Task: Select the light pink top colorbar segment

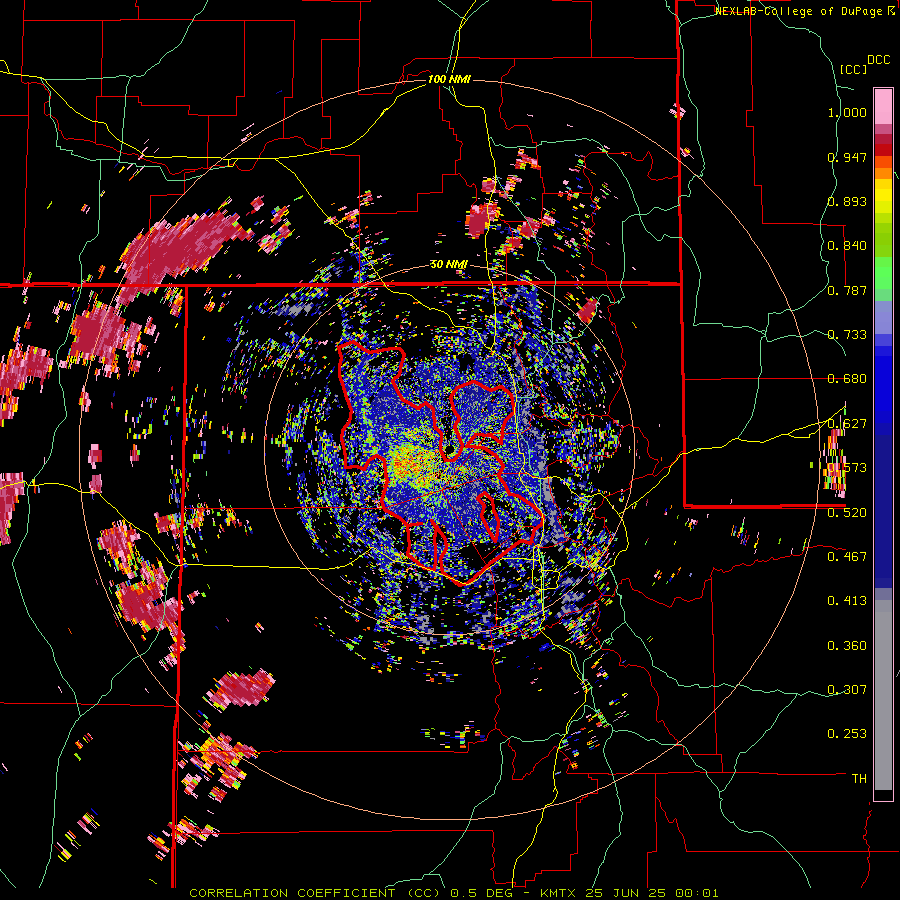Action: [x=883, y=106]
